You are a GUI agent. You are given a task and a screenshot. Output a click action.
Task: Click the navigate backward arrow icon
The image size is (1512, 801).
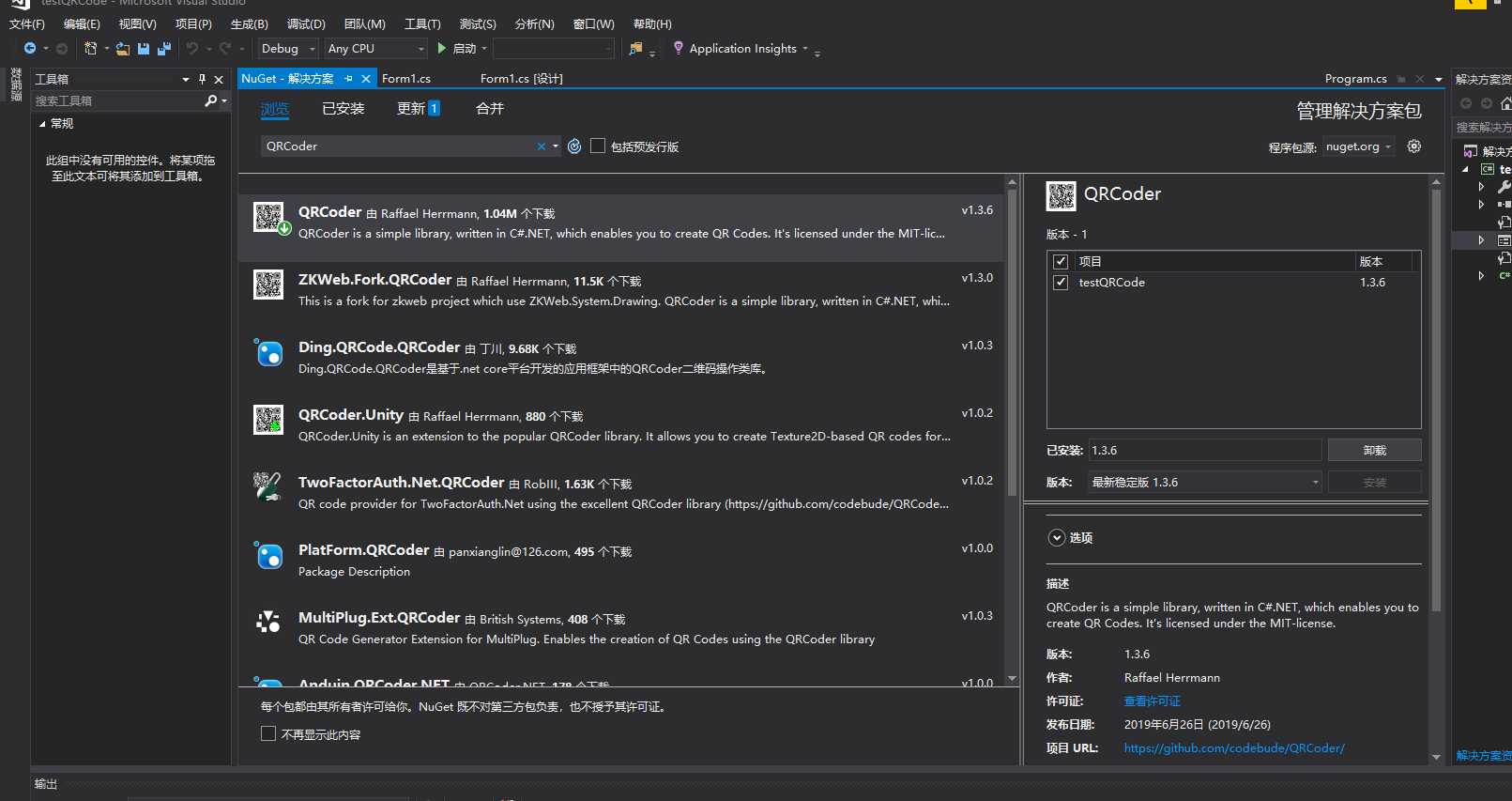click(x=30, y=49)
